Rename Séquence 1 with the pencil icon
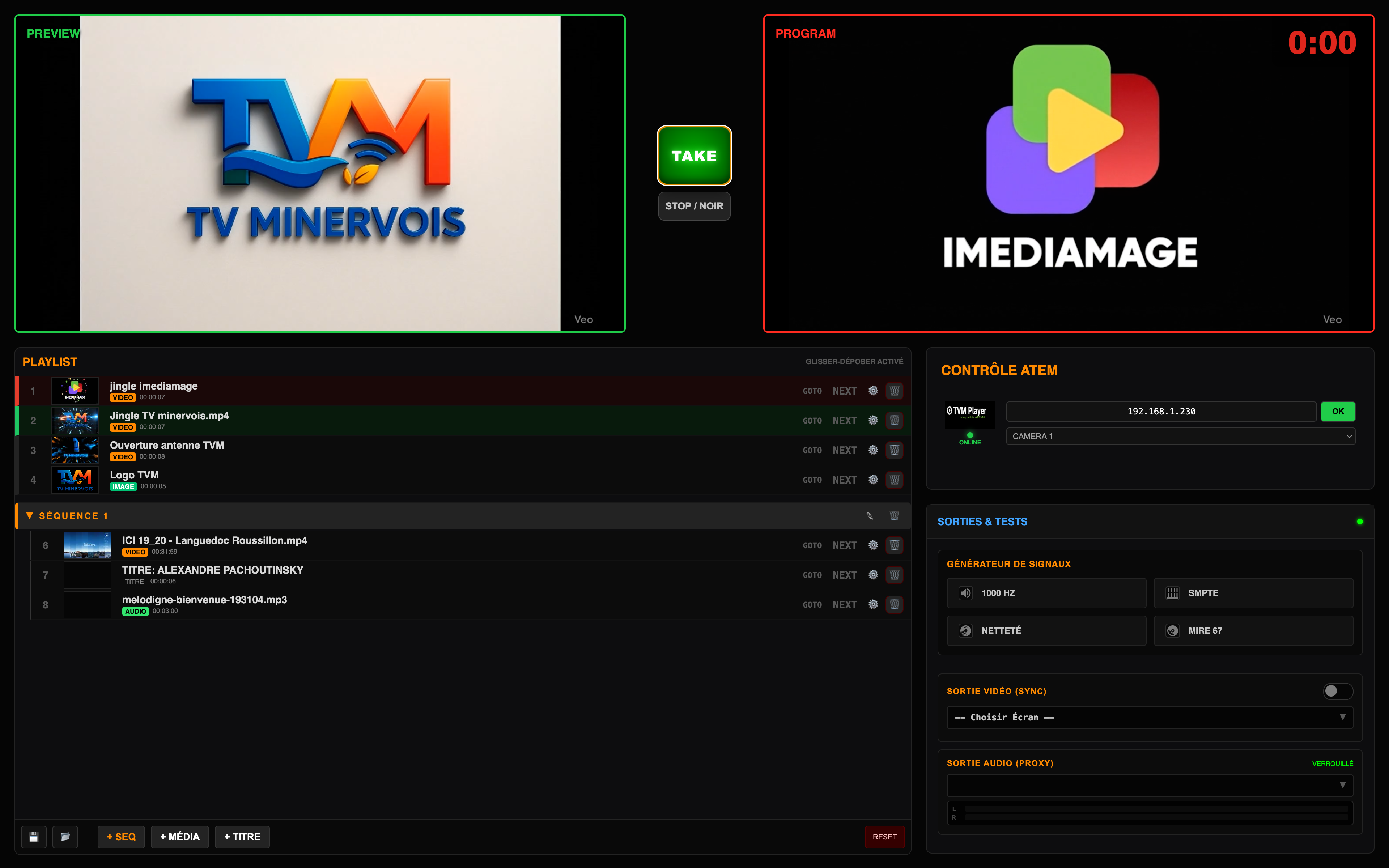Viewport: 1389px width, 868px height. pyautogui.click(x=870, y=515)
